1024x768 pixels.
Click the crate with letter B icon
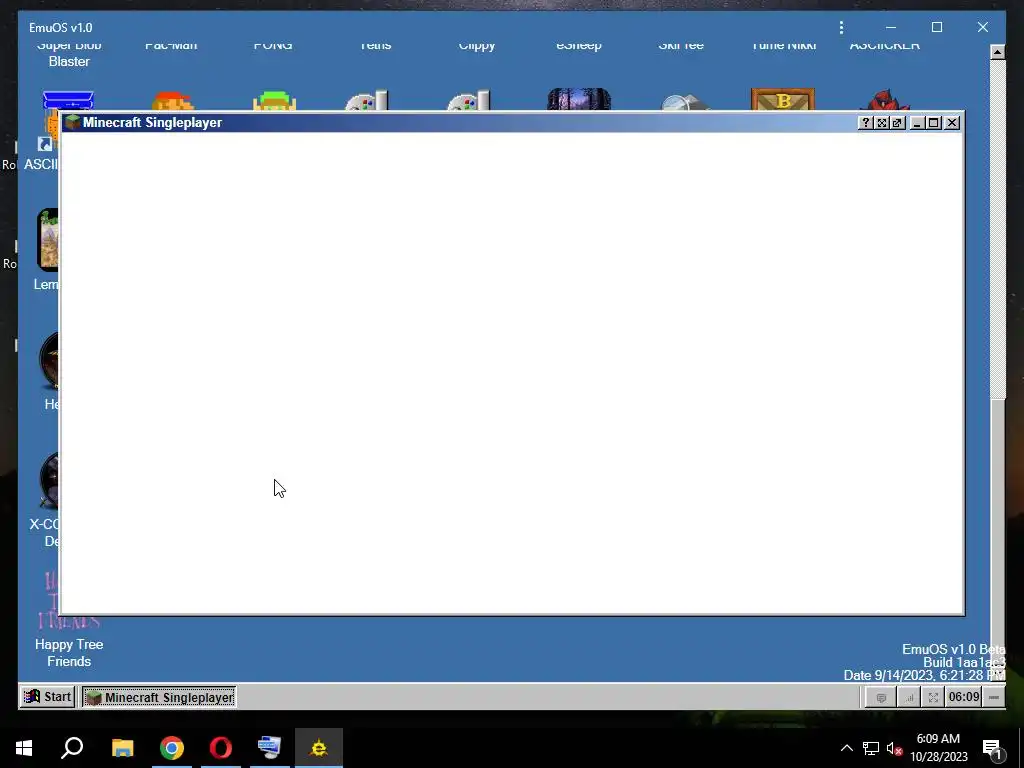coord(783,99)
